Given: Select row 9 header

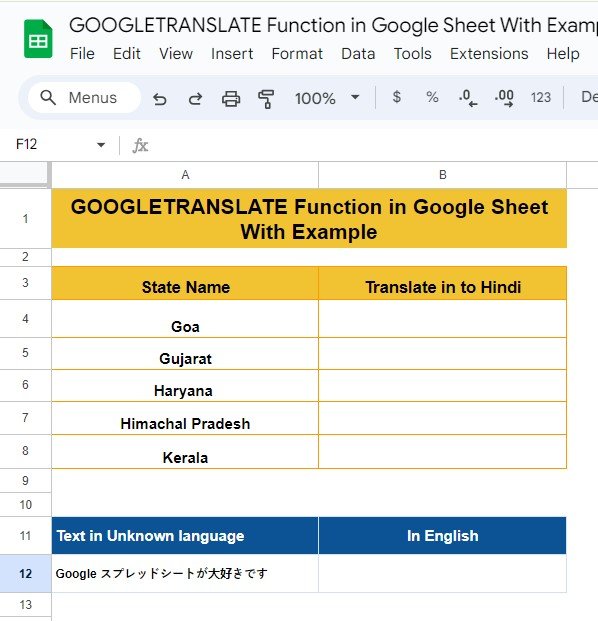Looking at the screenshot, I should coord(25,480).
